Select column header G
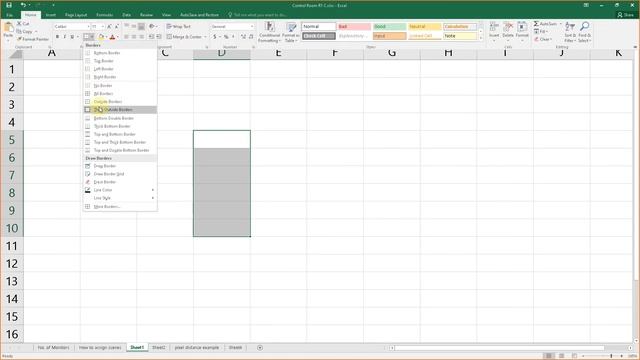The image size is (640, 360). click(x=392, y=53)
